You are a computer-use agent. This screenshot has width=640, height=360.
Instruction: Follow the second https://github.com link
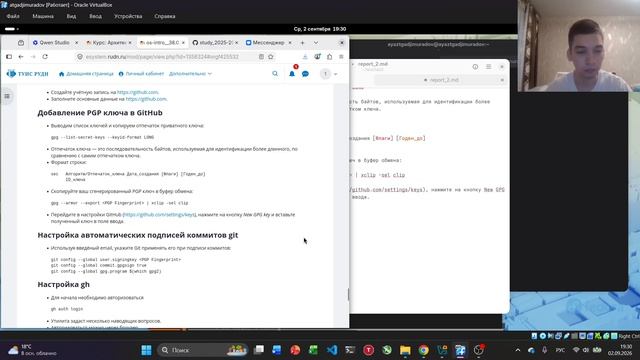(x=146, y=99)
